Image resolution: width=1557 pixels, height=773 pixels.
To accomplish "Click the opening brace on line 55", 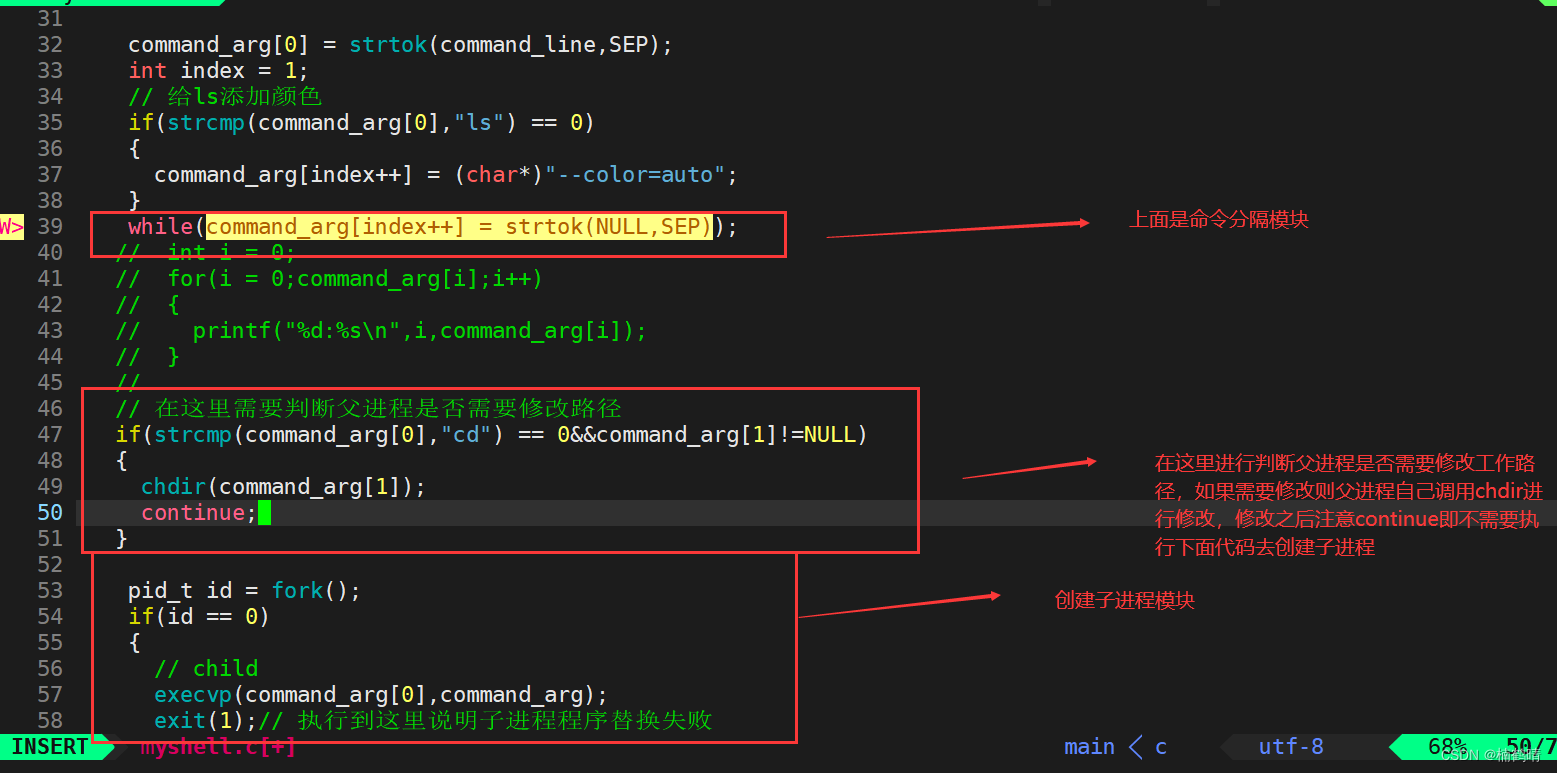I will [135, 643].
